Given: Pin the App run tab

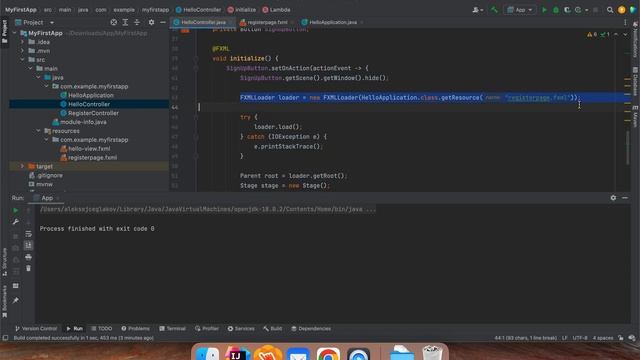Looking at the screenshot, I should coord(16,300).
